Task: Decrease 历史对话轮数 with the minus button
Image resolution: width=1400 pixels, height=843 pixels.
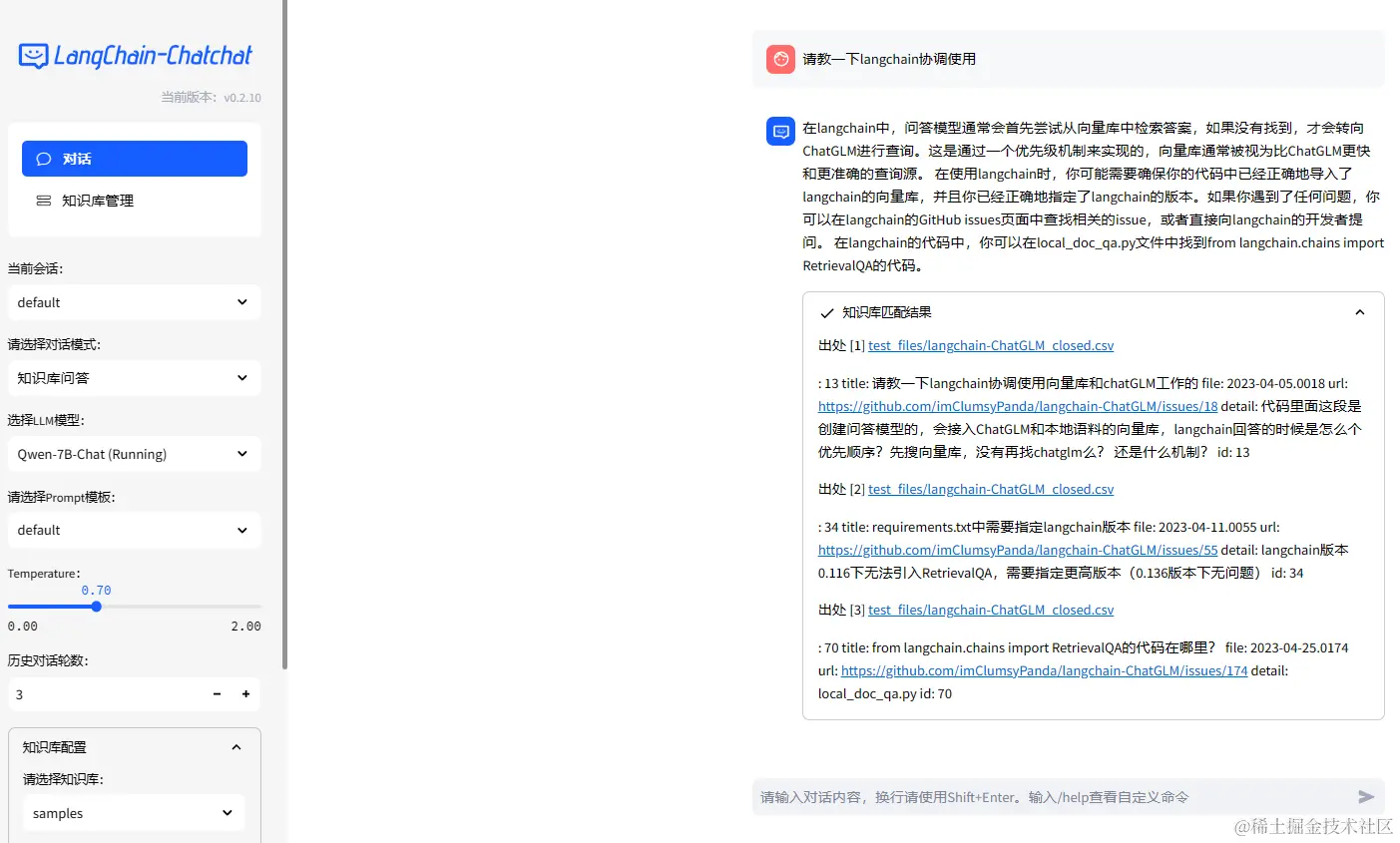Action: click(217, 693)
